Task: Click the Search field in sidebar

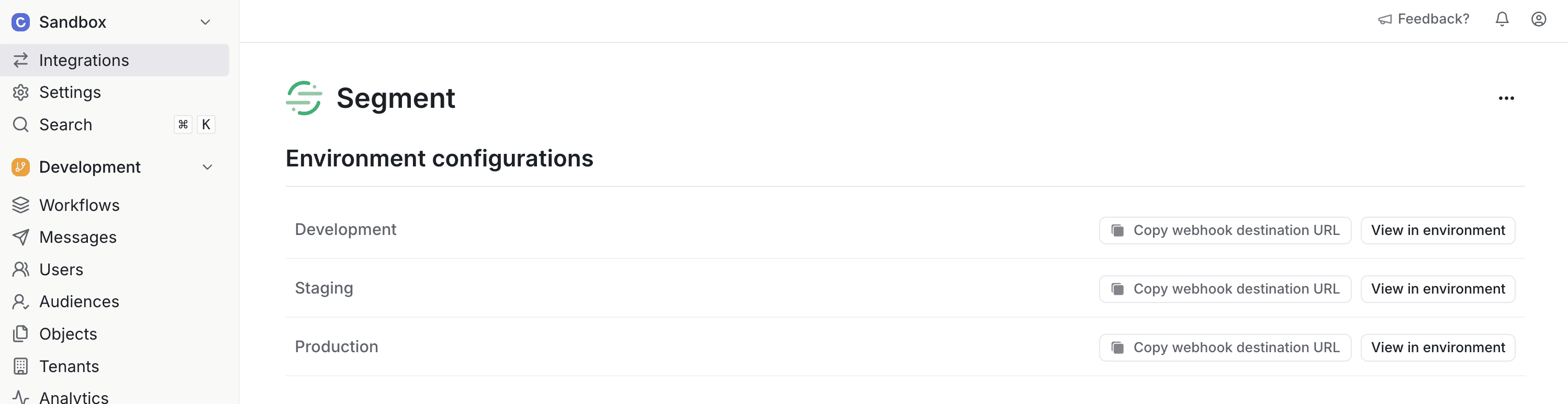Action: 66,125
